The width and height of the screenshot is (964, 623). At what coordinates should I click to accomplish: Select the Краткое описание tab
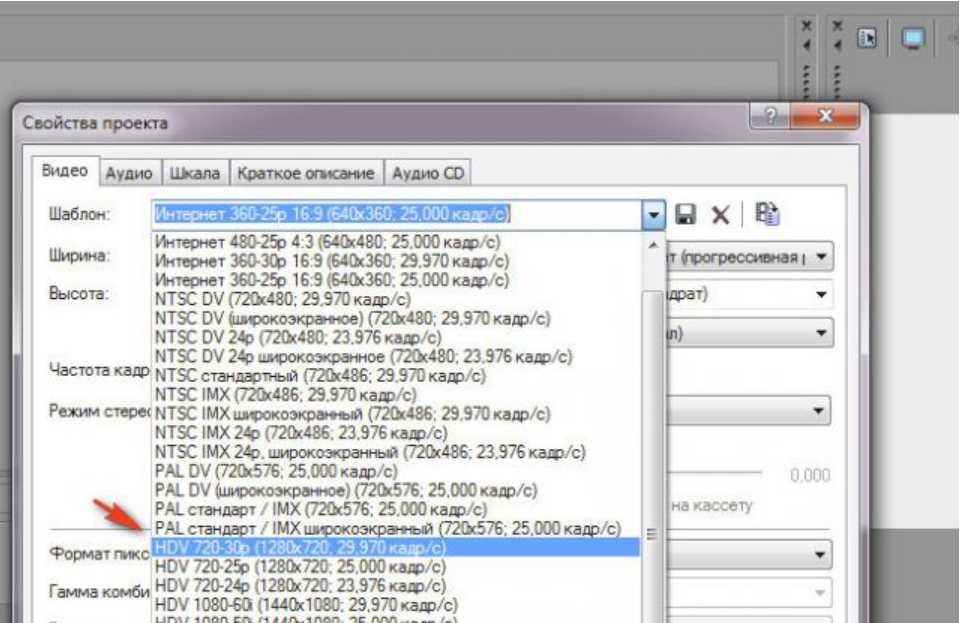click(305, 173)
